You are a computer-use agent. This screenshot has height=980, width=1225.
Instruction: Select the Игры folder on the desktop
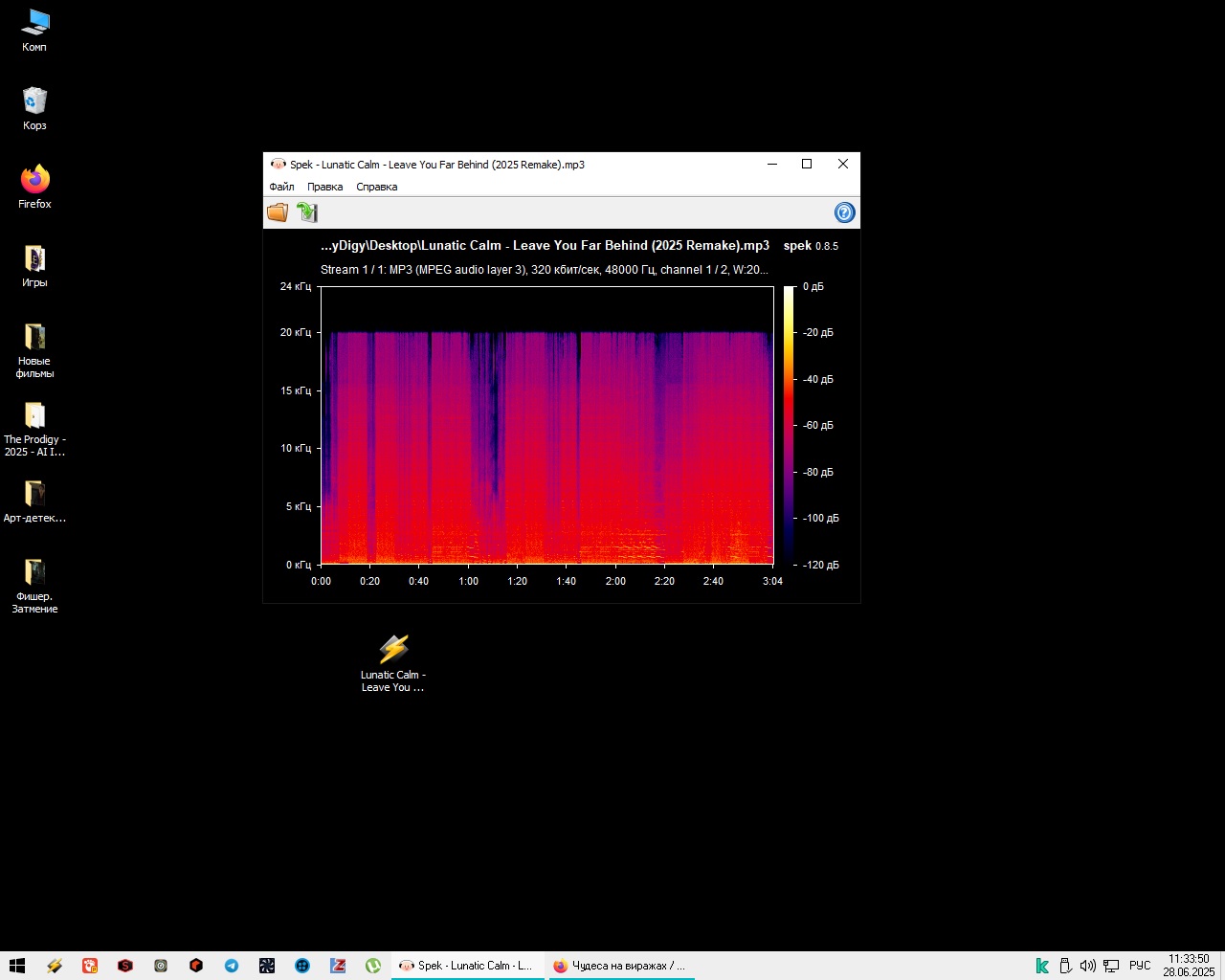(x=34, y=265)
